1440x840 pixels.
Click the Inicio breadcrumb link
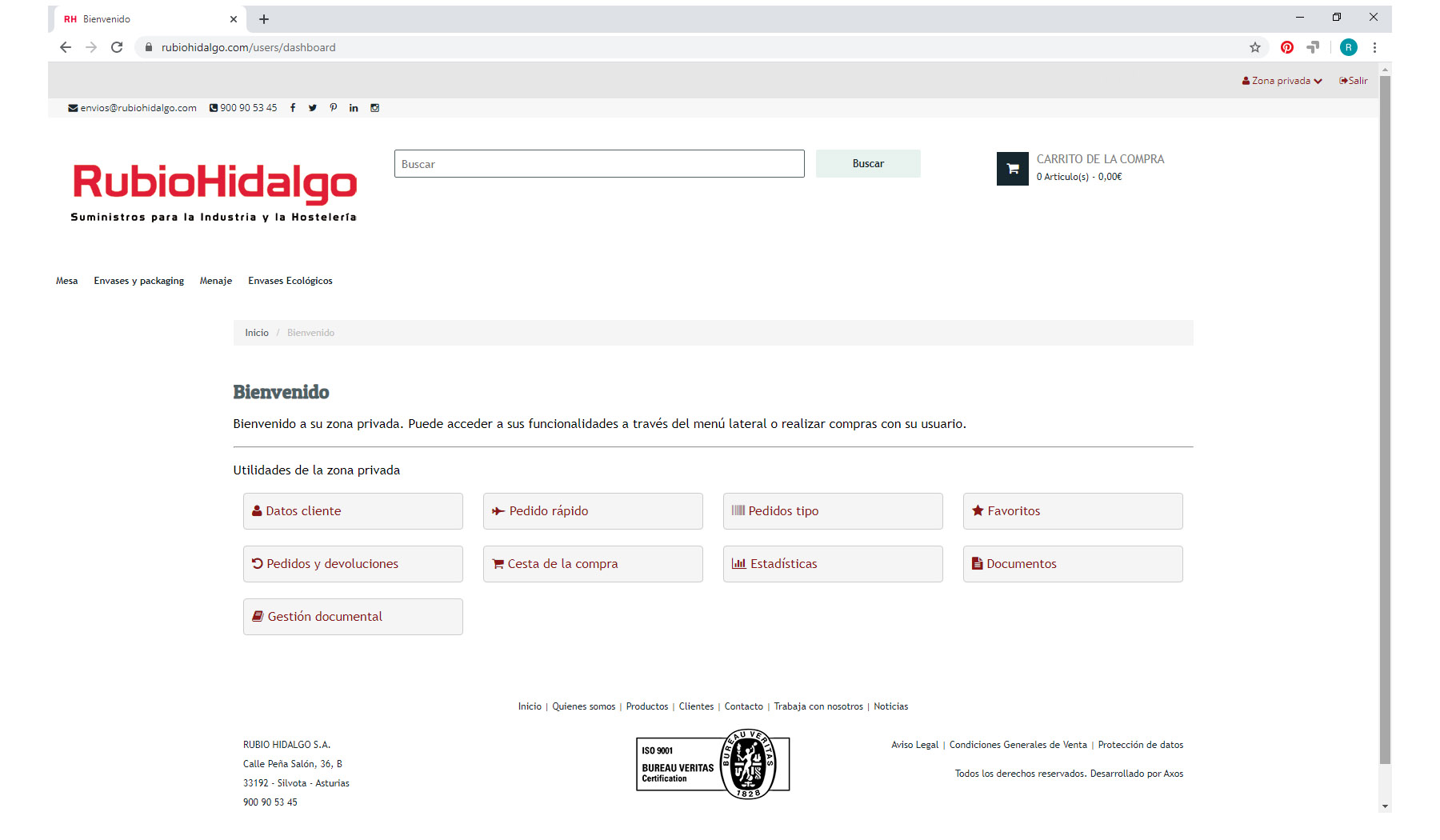coord(257,333)
